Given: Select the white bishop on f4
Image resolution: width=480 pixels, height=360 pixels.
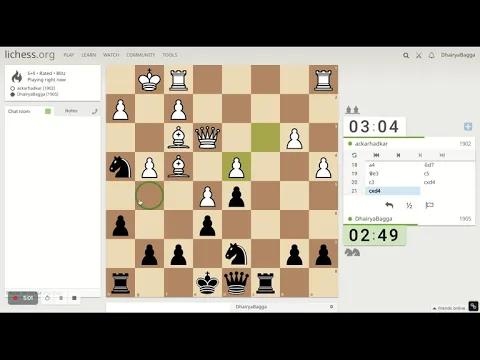Looking at the screenshot, I should pos(178,166).
